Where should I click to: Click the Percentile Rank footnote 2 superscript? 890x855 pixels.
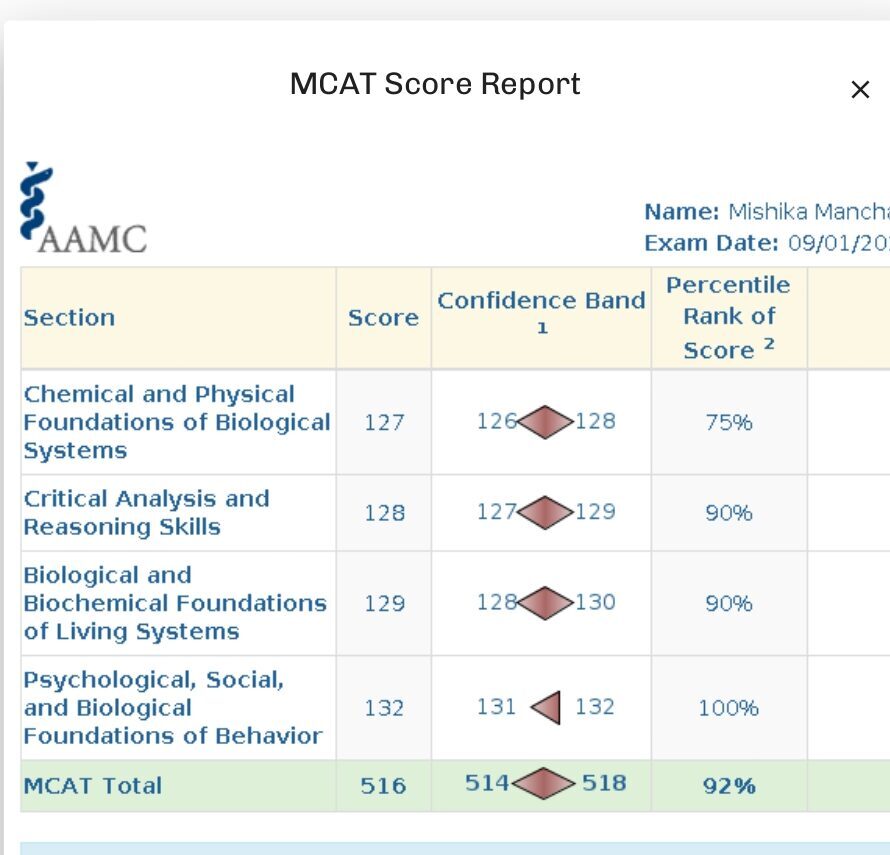pos(770,343)
